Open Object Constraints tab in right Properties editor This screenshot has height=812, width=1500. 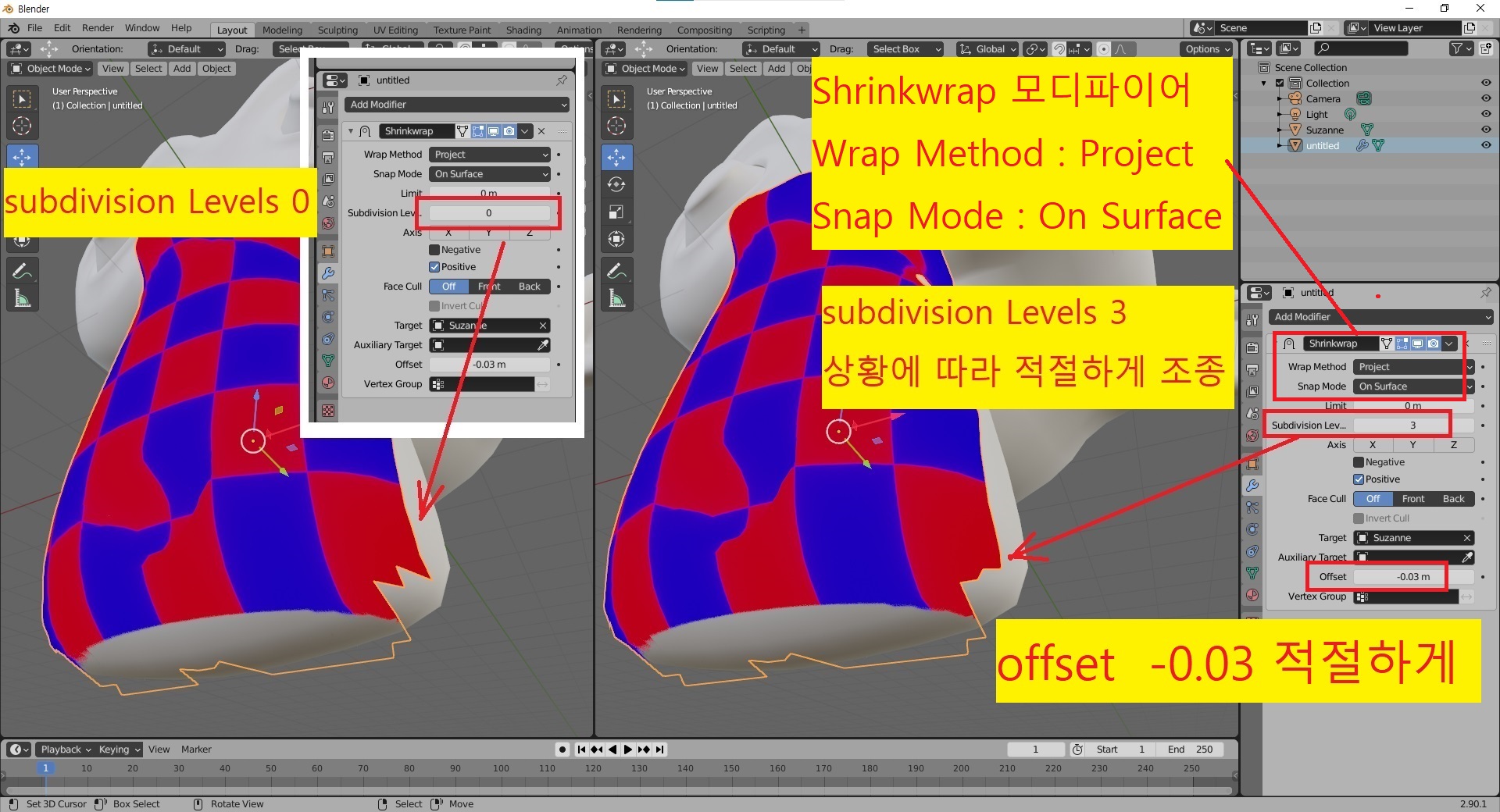(x=1252, y=551)
